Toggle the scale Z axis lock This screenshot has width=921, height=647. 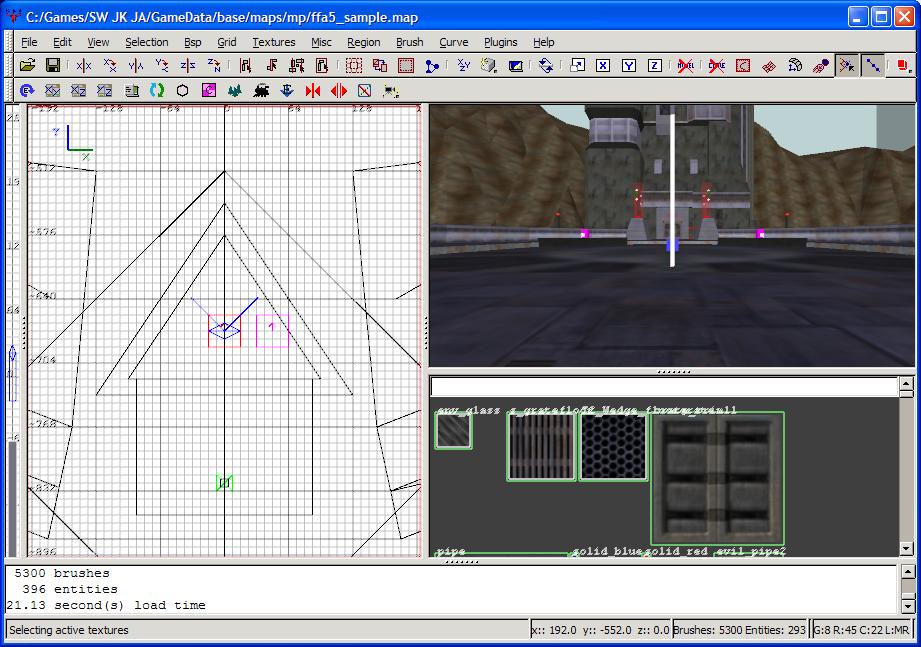coord(654,65)
